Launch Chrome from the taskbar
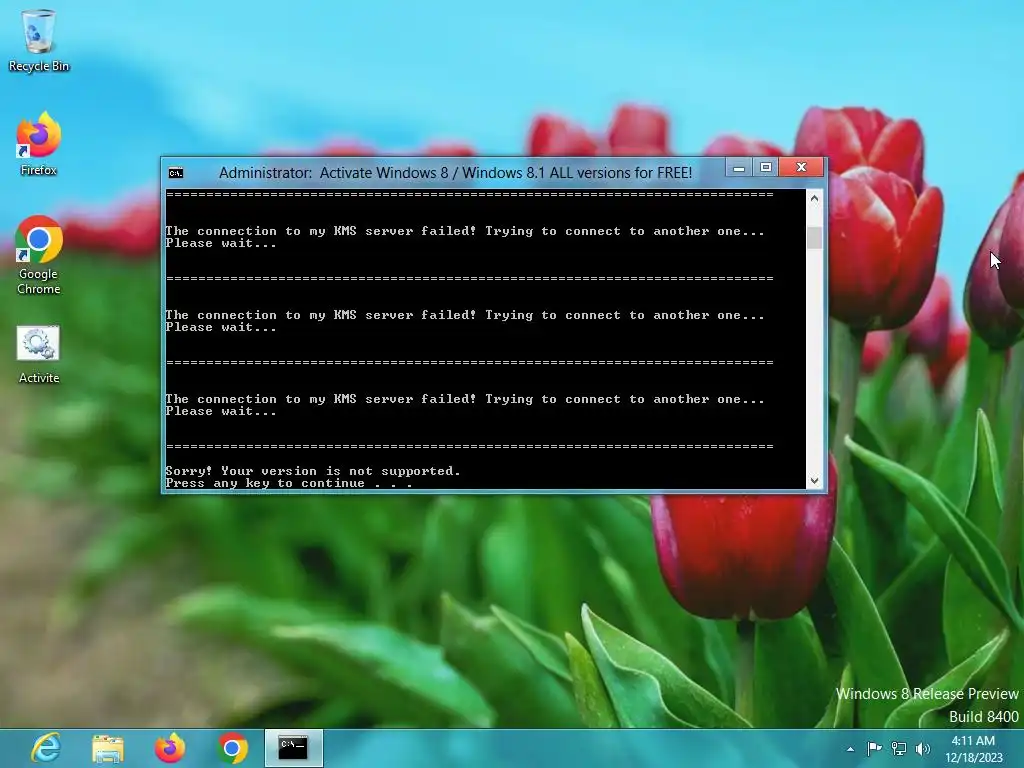 pyautogui.click(x=232, y=748)
